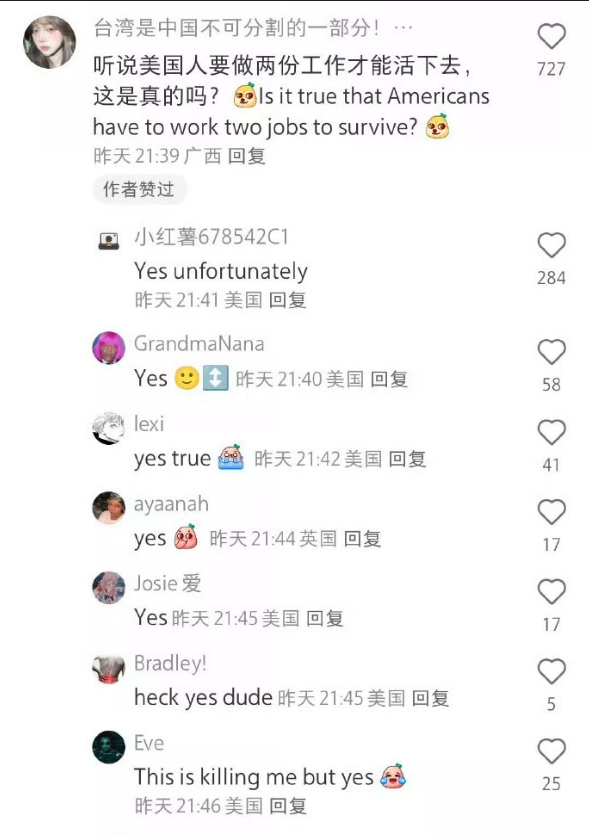
Task: Like lexi's 'yes true' reply
Action: coord(551,432)
